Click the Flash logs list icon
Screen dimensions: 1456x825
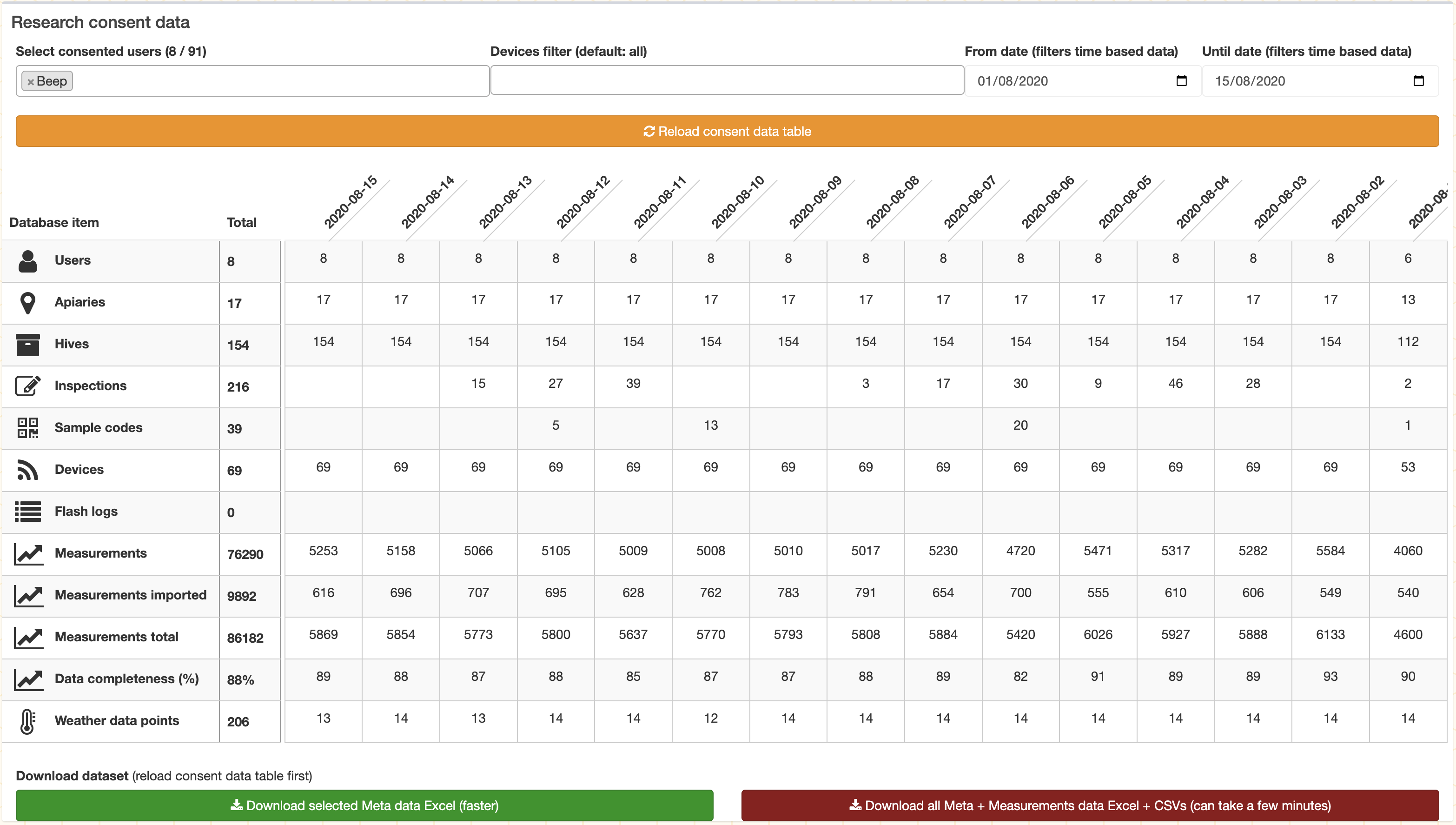click(28, 511)
